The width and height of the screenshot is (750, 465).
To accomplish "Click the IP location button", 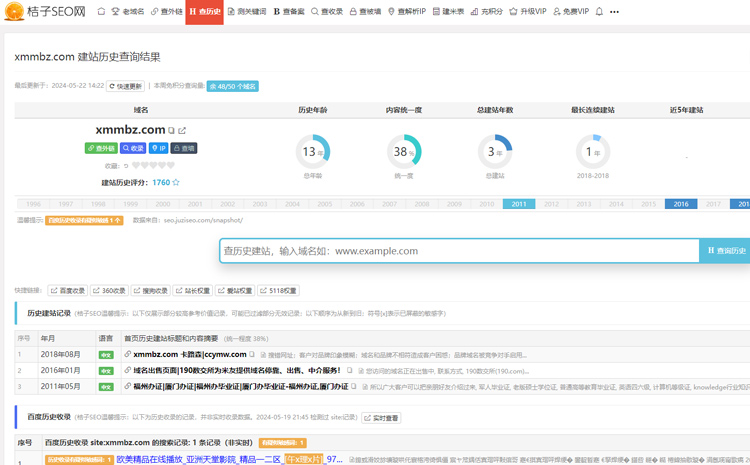I will pyautogui.click(x=158, y=148).
